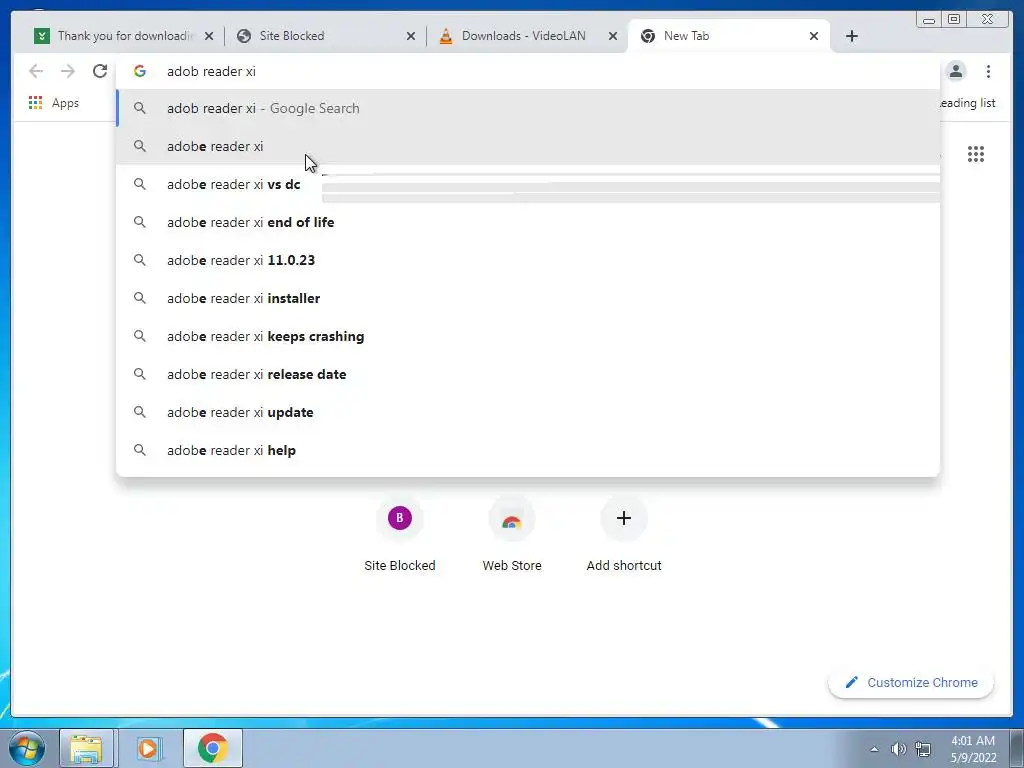Open the Reading list
1024x768 pixels.
(968, 103)
